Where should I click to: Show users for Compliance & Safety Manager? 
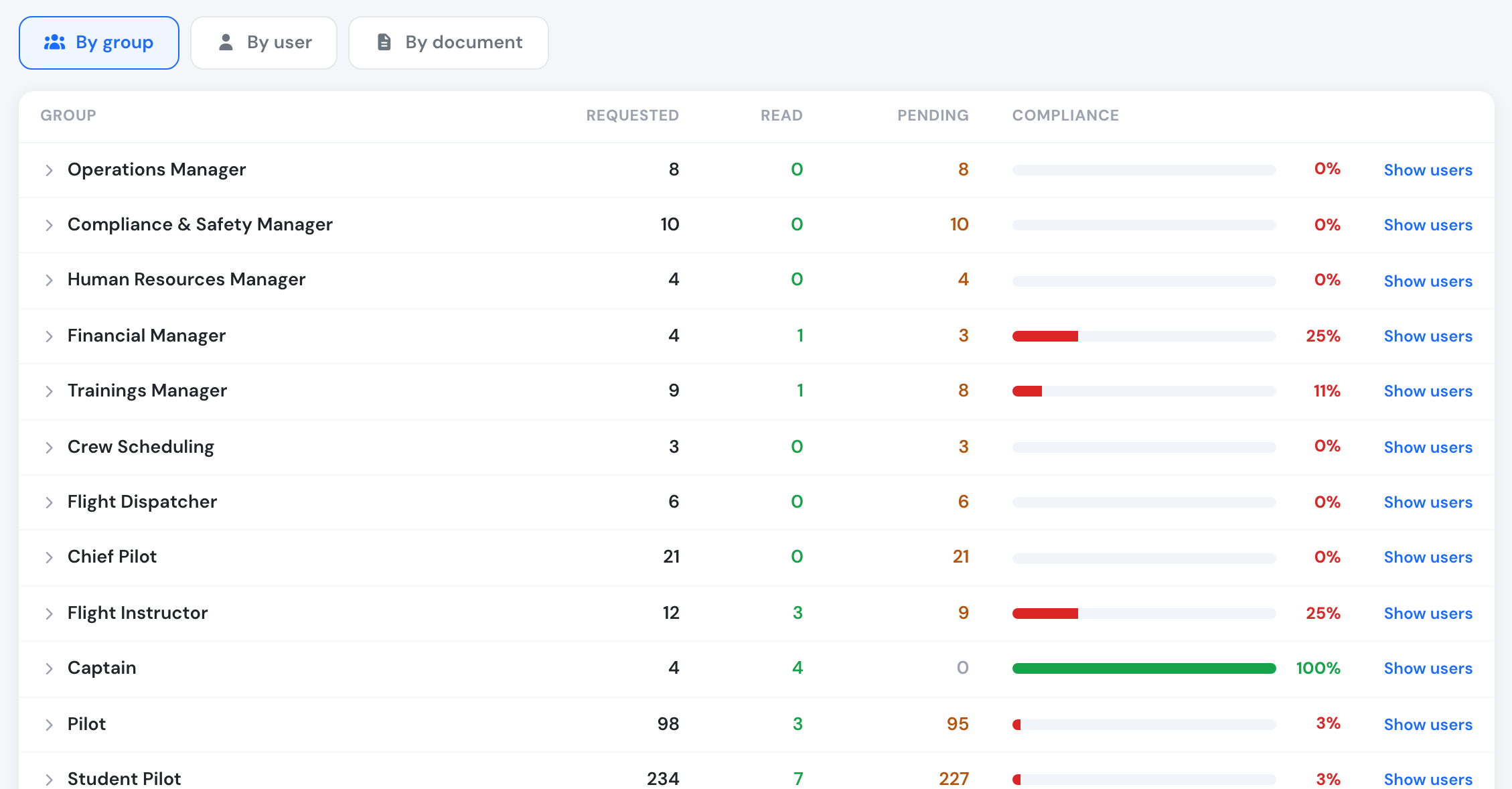(1428, 225)
